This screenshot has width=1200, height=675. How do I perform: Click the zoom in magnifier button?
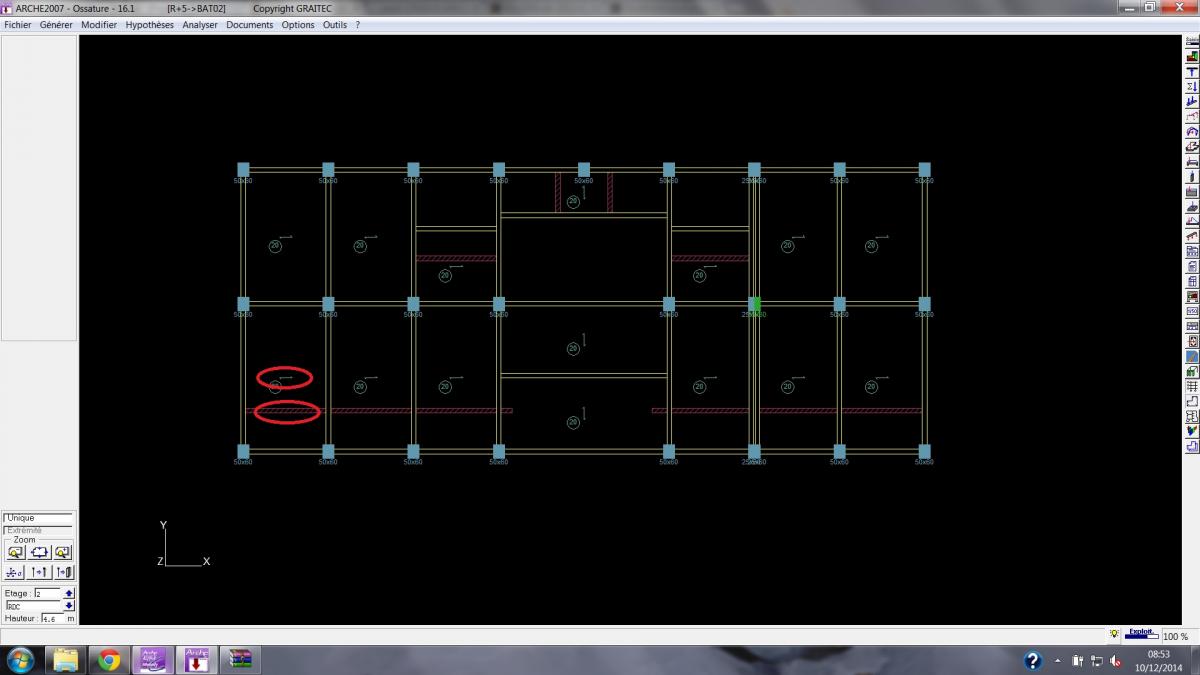(x=62, y=552)
